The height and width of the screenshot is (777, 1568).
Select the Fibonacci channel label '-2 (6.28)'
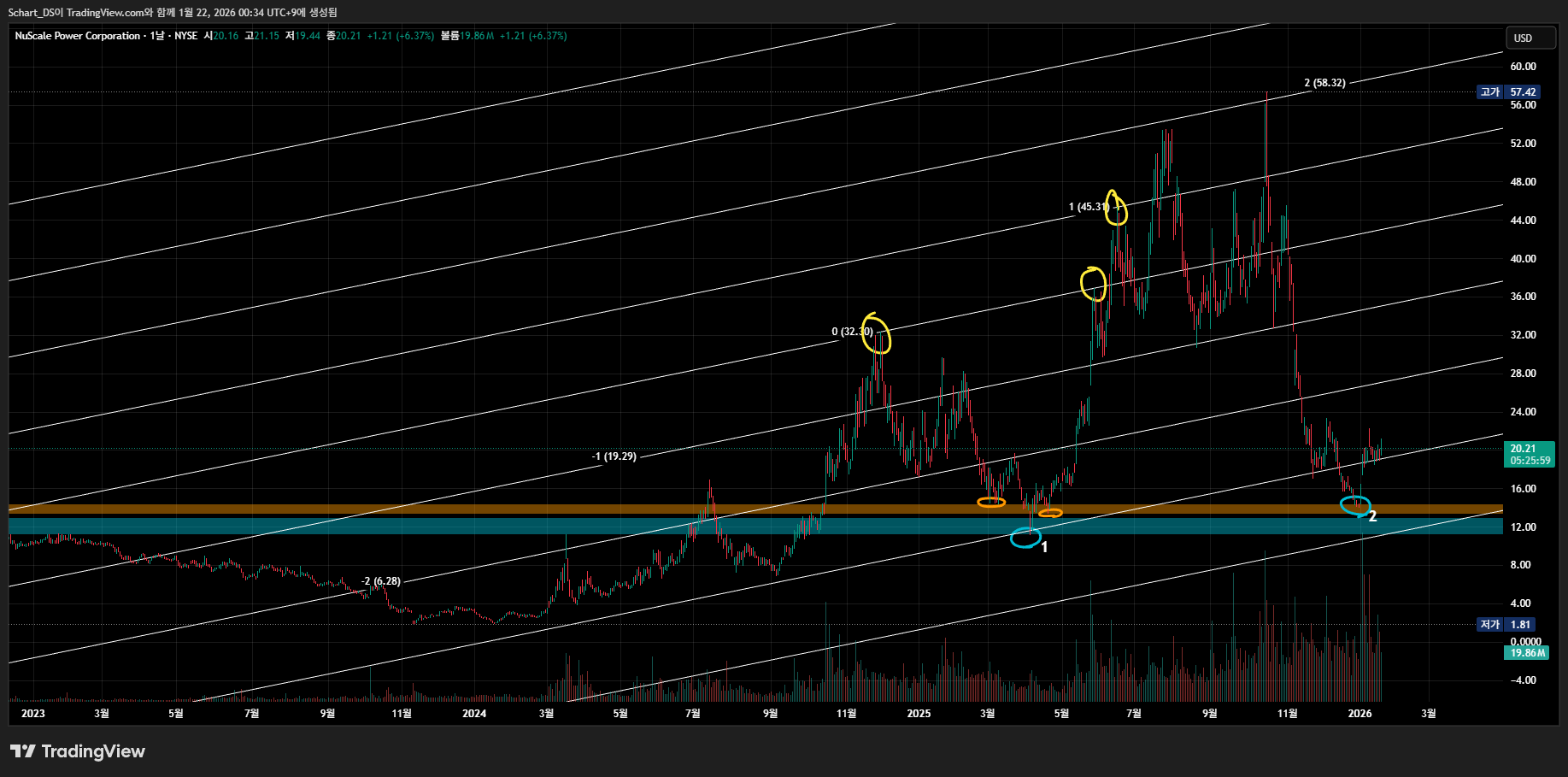coord(381,581)
